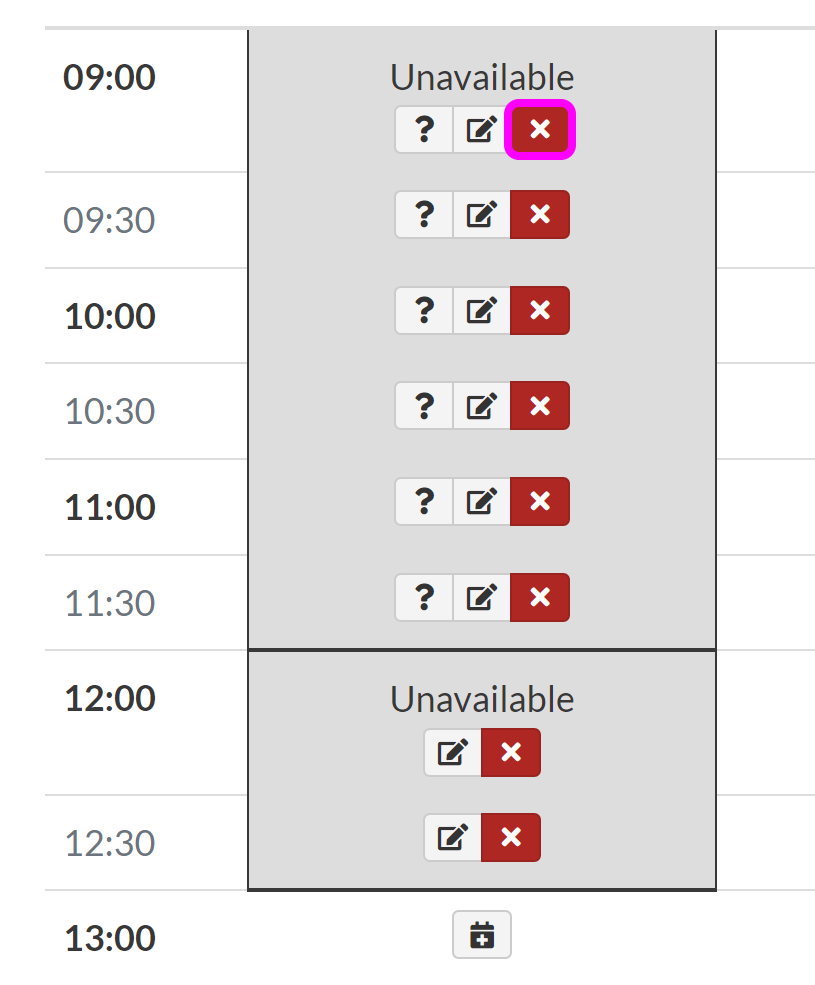
Task: Click the 11:00 question mark icon
Action: click(x=424, y=501)
